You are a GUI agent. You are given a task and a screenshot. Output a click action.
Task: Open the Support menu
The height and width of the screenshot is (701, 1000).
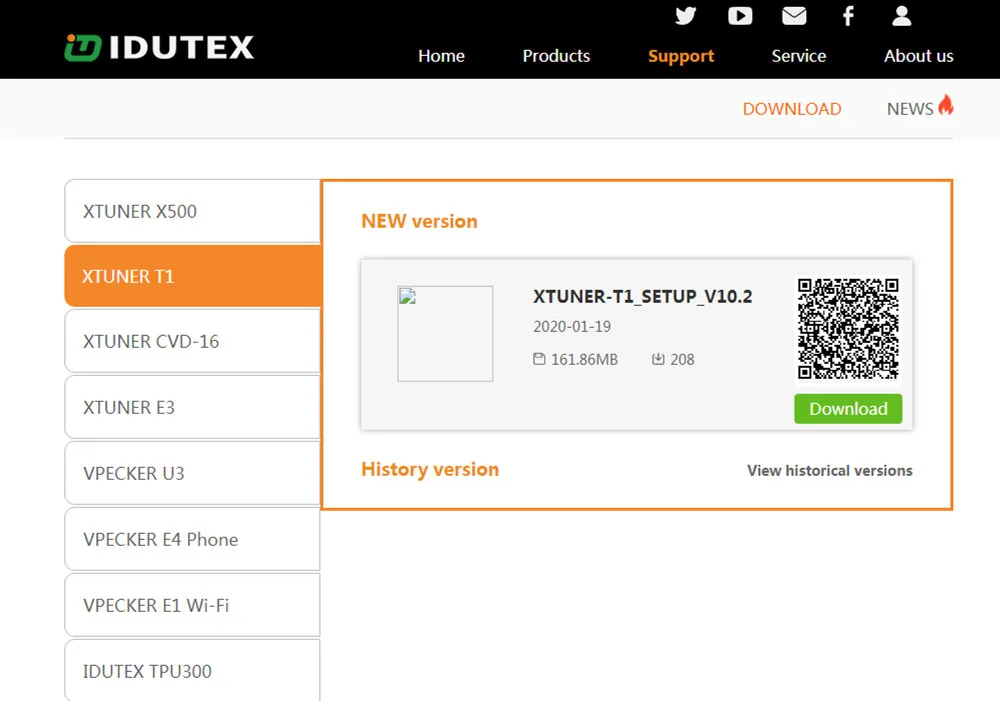point(680,56)
